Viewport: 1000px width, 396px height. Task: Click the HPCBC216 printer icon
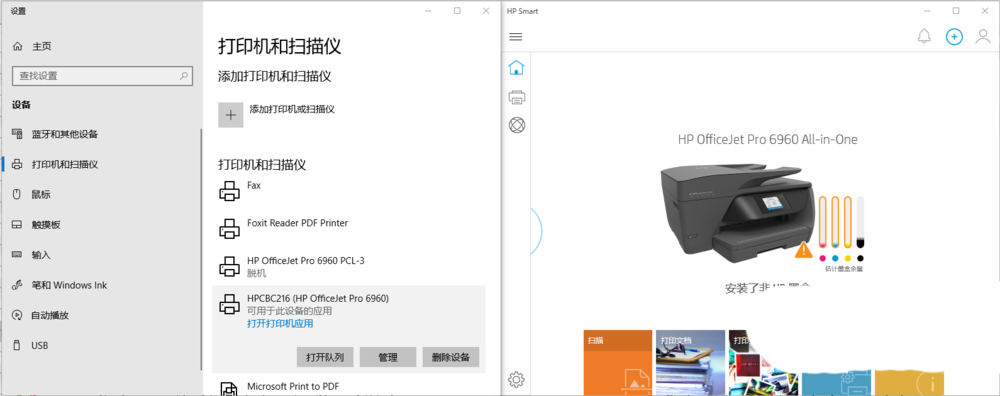click(230, 304)
